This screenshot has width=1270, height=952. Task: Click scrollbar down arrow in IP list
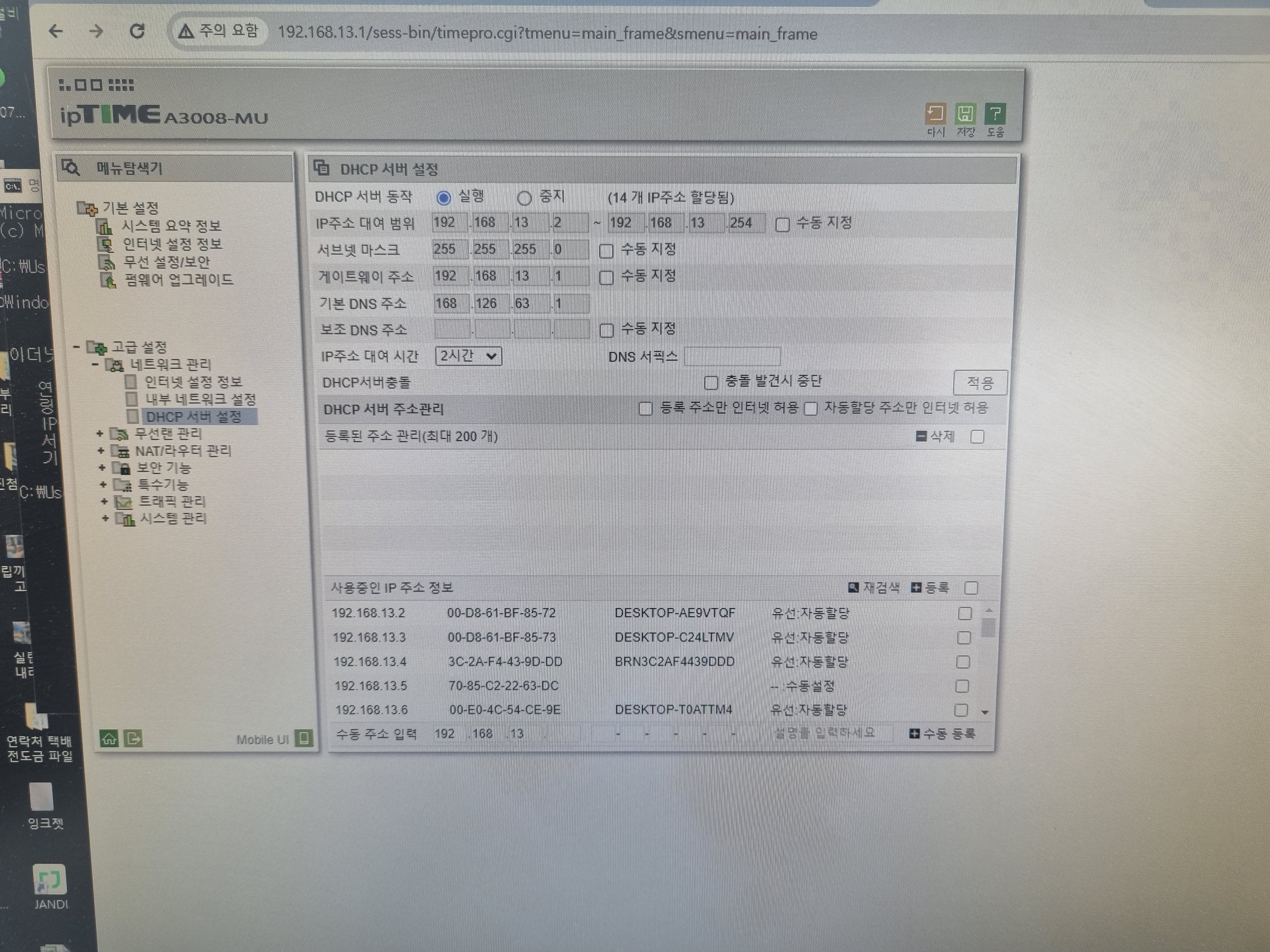(985, 712)
